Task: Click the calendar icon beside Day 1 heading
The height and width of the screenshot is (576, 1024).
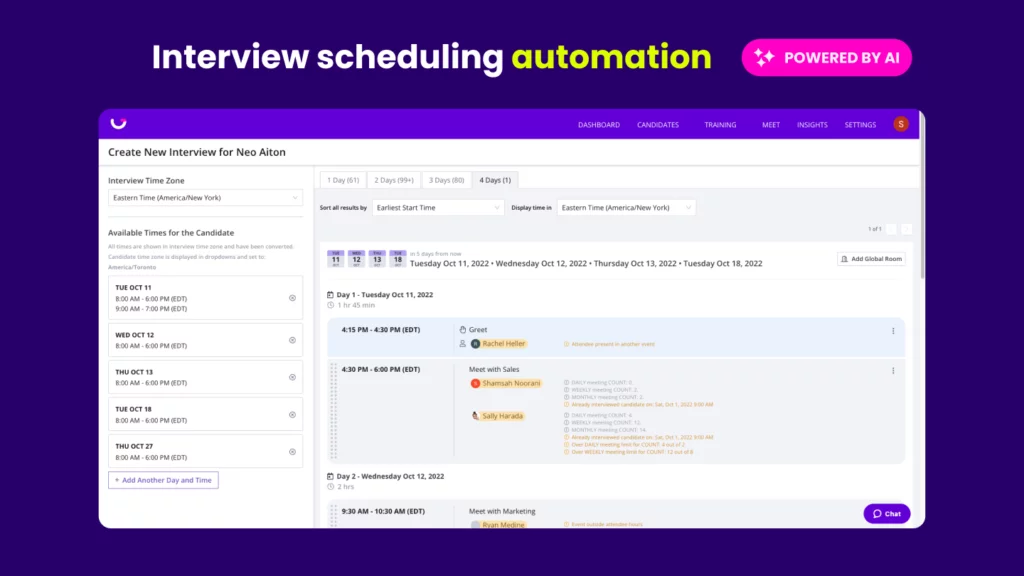Action: point(330,295)
